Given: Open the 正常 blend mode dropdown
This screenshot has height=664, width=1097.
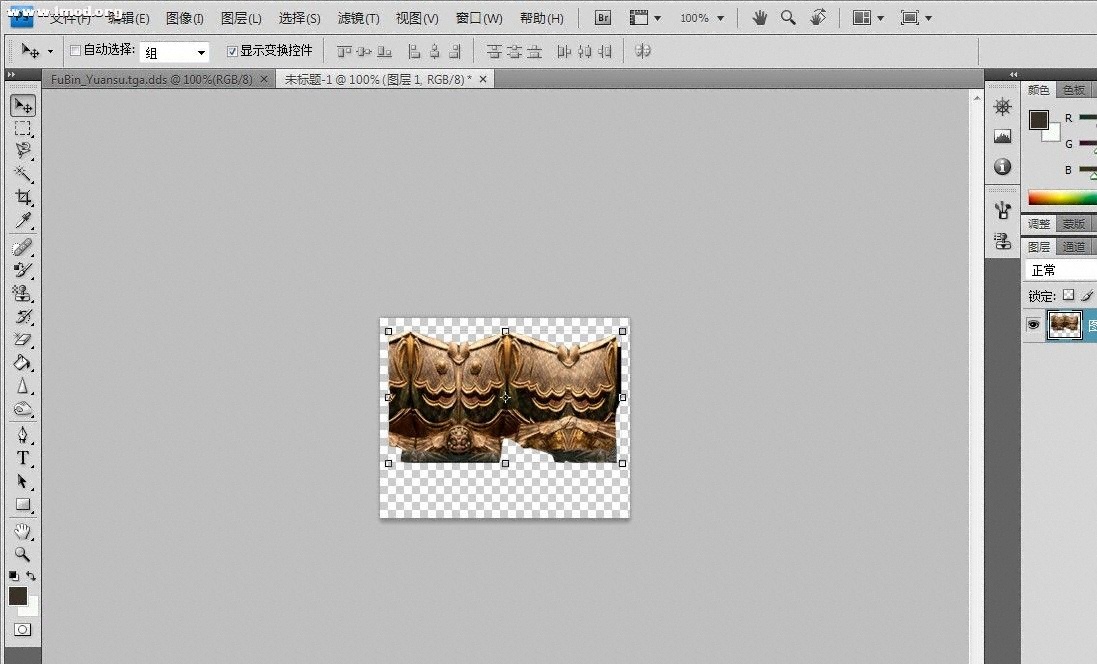Looking at the screenshot, I should (x=1060, y=270).
